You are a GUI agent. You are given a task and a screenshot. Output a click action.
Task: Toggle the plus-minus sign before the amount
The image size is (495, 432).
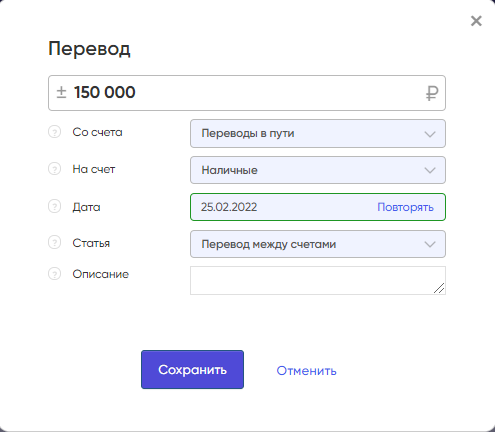coord(61,92)
